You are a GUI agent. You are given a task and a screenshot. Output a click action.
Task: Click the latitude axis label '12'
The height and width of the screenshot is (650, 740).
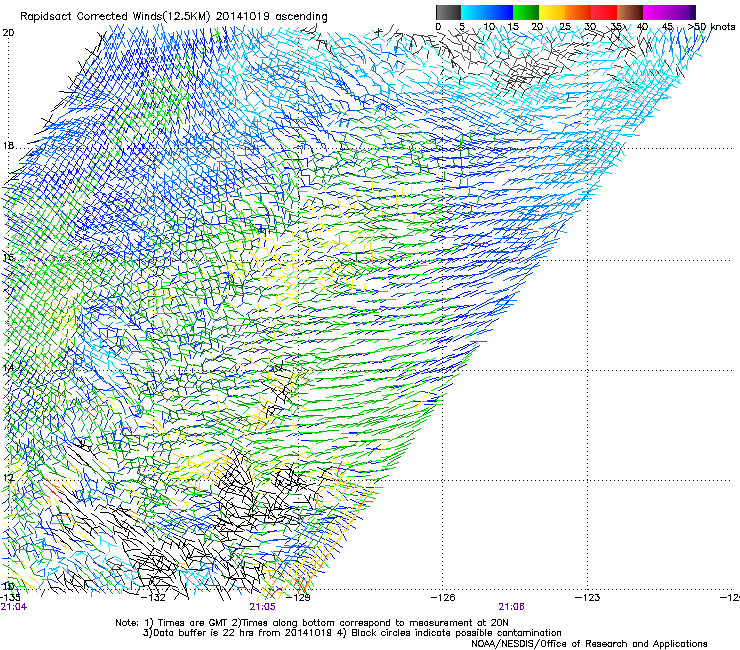(x=8, y=478)
